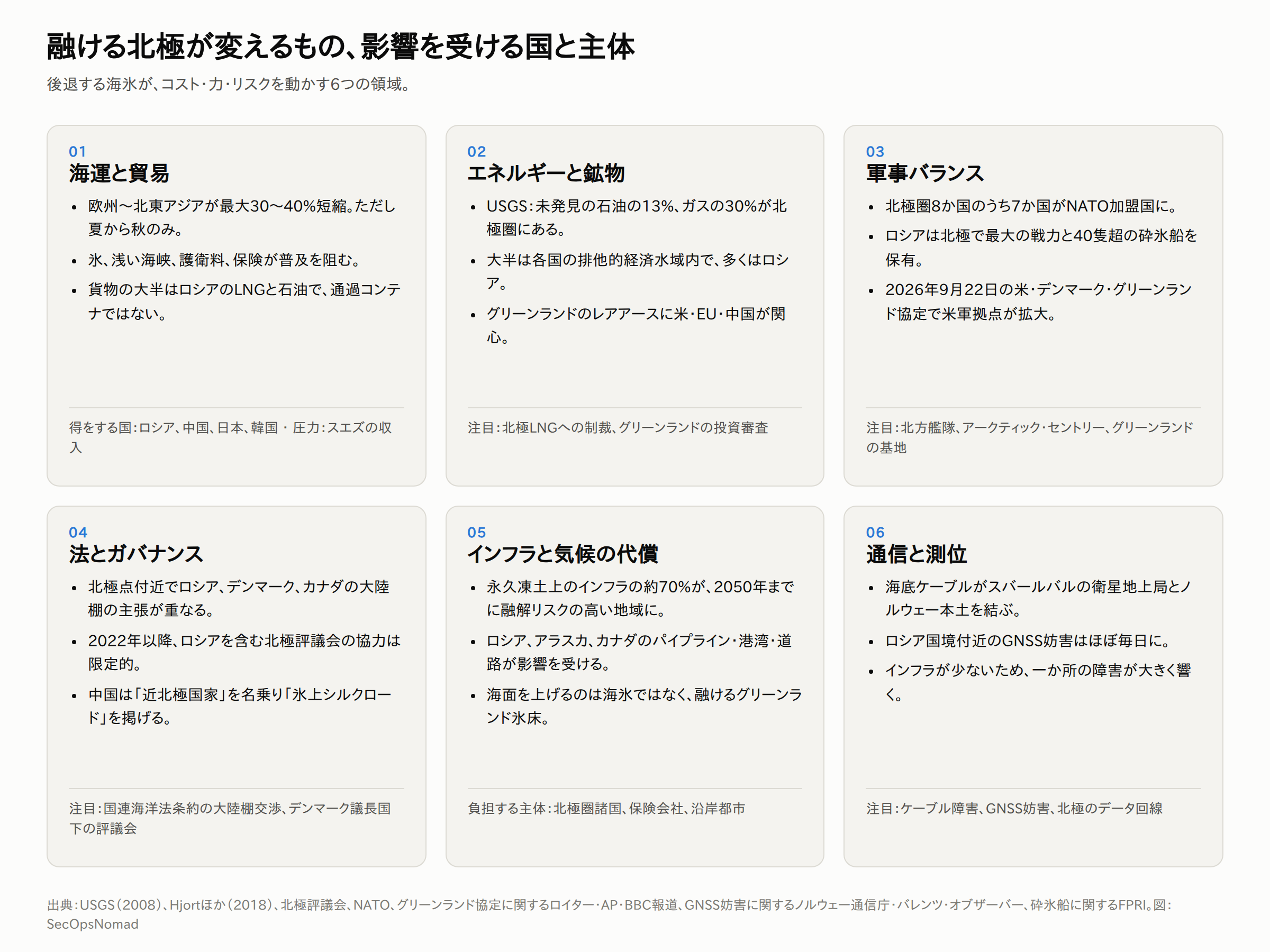1270x952 pixels.
Task: Click the bullet 北極圏8か国のうち7か国がNATO加盟国に
Action: tap(1031, 206)
